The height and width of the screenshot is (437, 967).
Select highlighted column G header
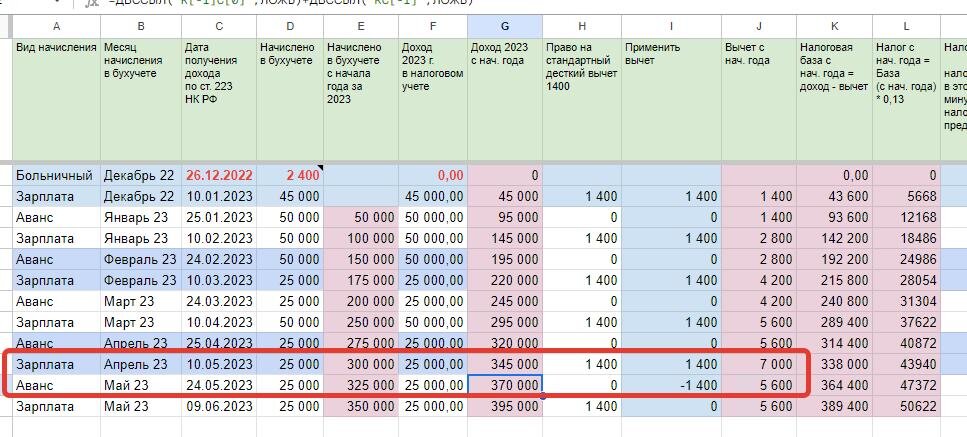[x=505, y=26]
